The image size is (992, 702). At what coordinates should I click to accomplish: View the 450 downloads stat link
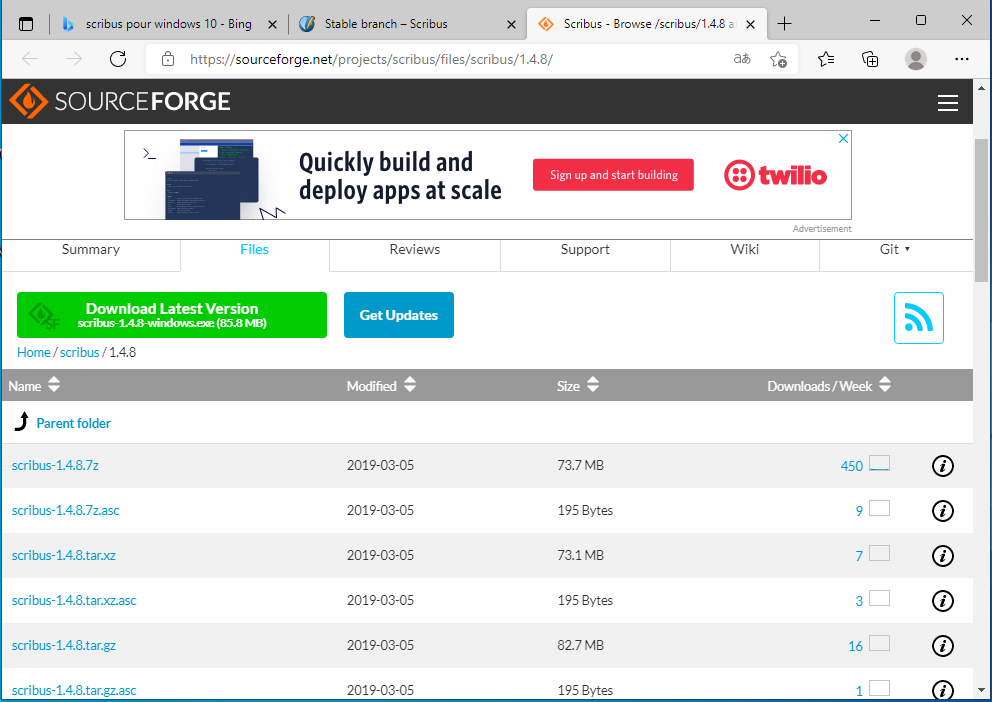852,466
